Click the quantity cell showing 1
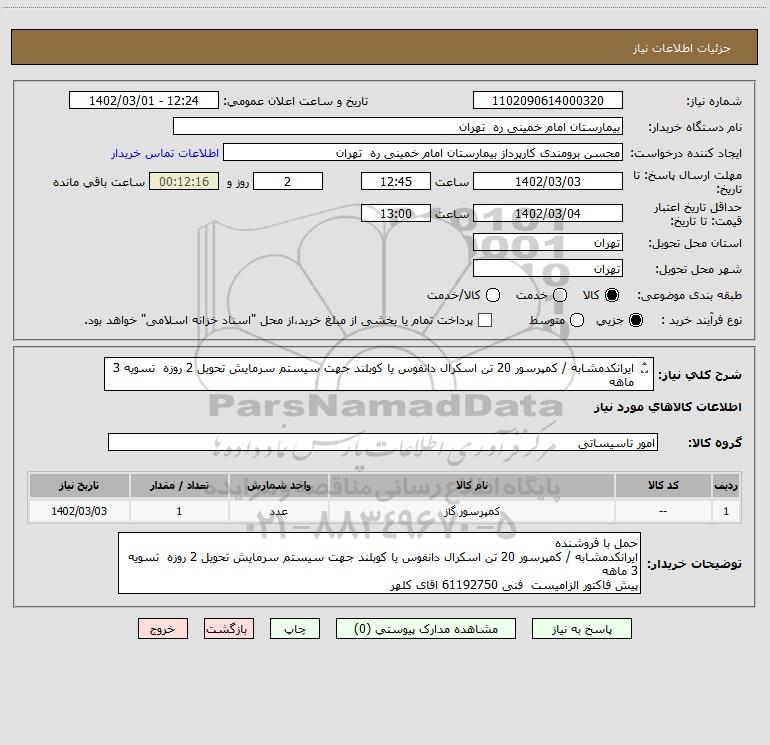This screenshot has width=770, height=745. 179,511
